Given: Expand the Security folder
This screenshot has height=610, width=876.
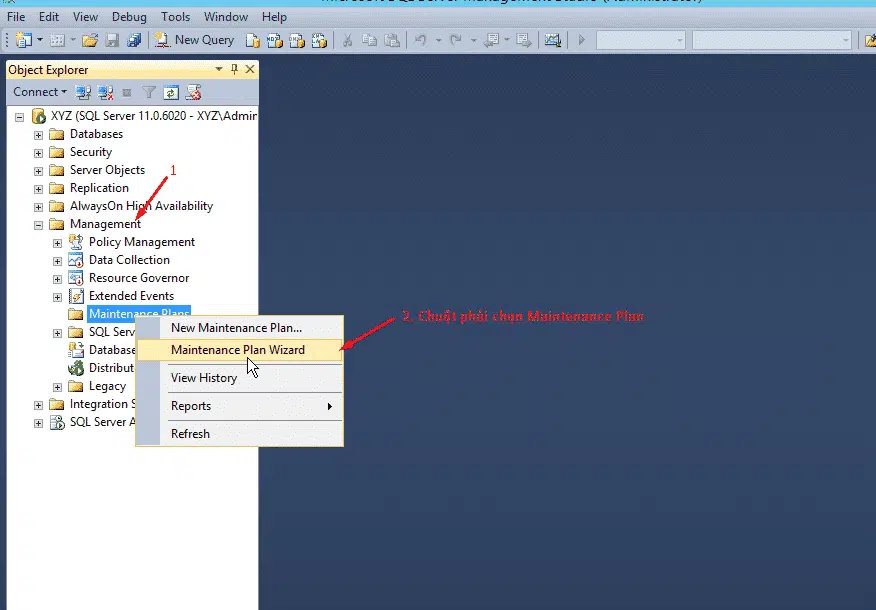Looking at the screenshot, I should [39, 153].
